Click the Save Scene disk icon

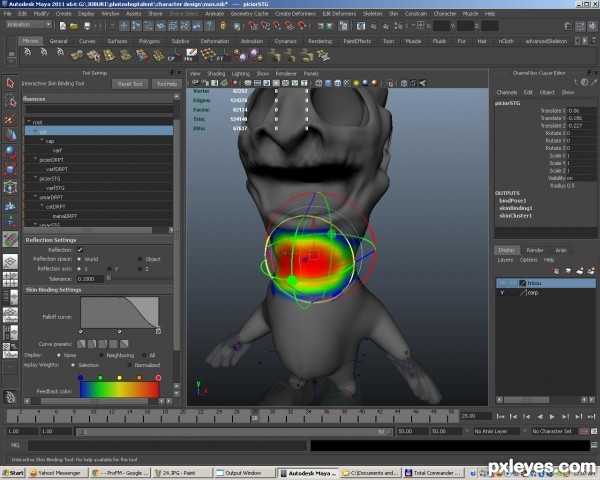click(x=87, y=26)
